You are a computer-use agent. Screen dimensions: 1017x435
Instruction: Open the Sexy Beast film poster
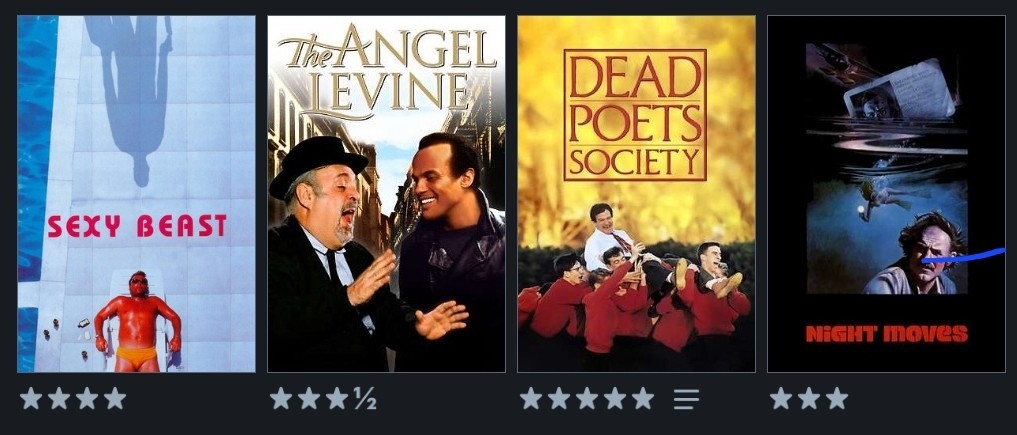tap(136, 194)
